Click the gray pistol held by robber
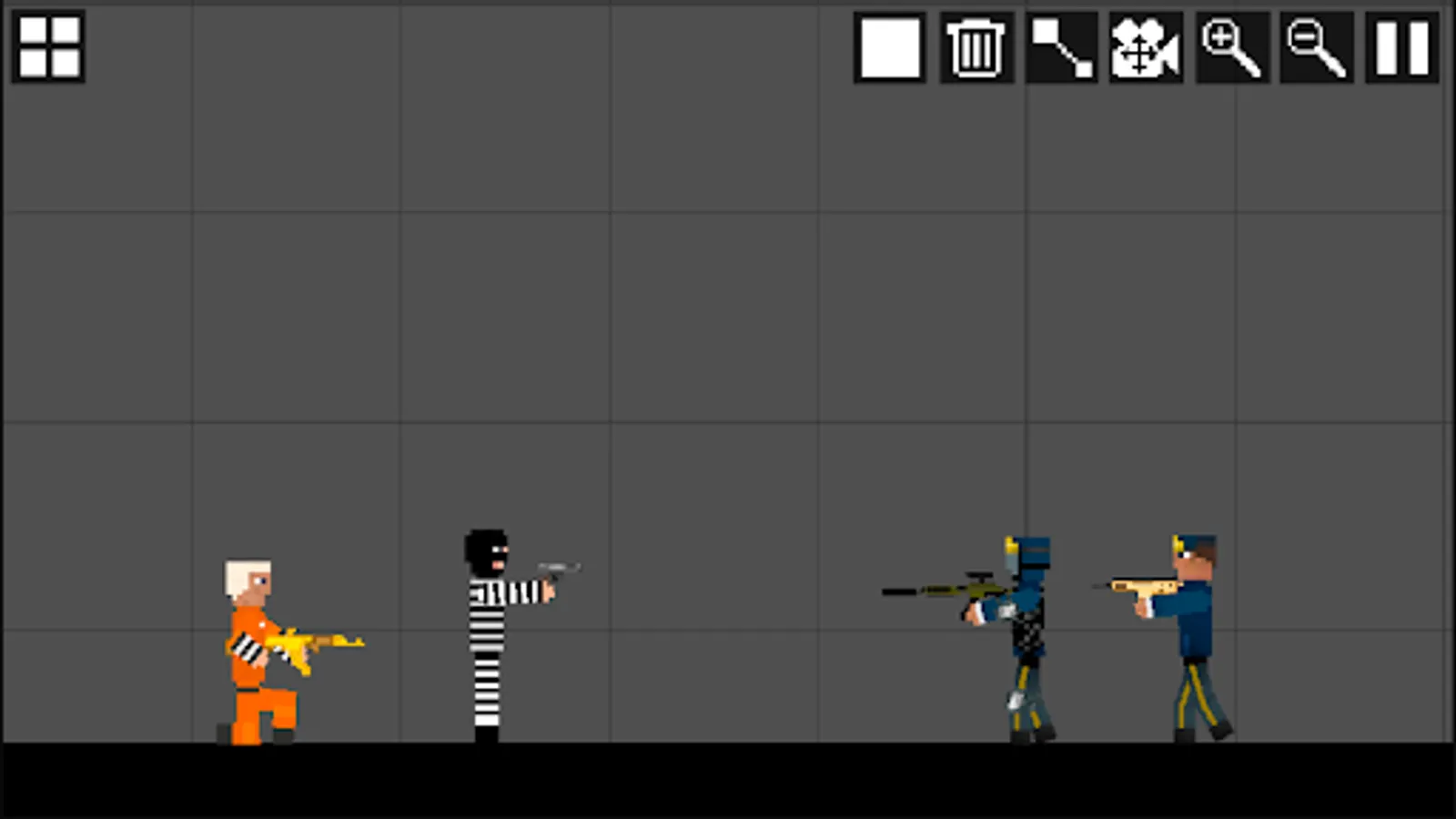Screen dimensions: 1456x819 click(x=558, y=572)
